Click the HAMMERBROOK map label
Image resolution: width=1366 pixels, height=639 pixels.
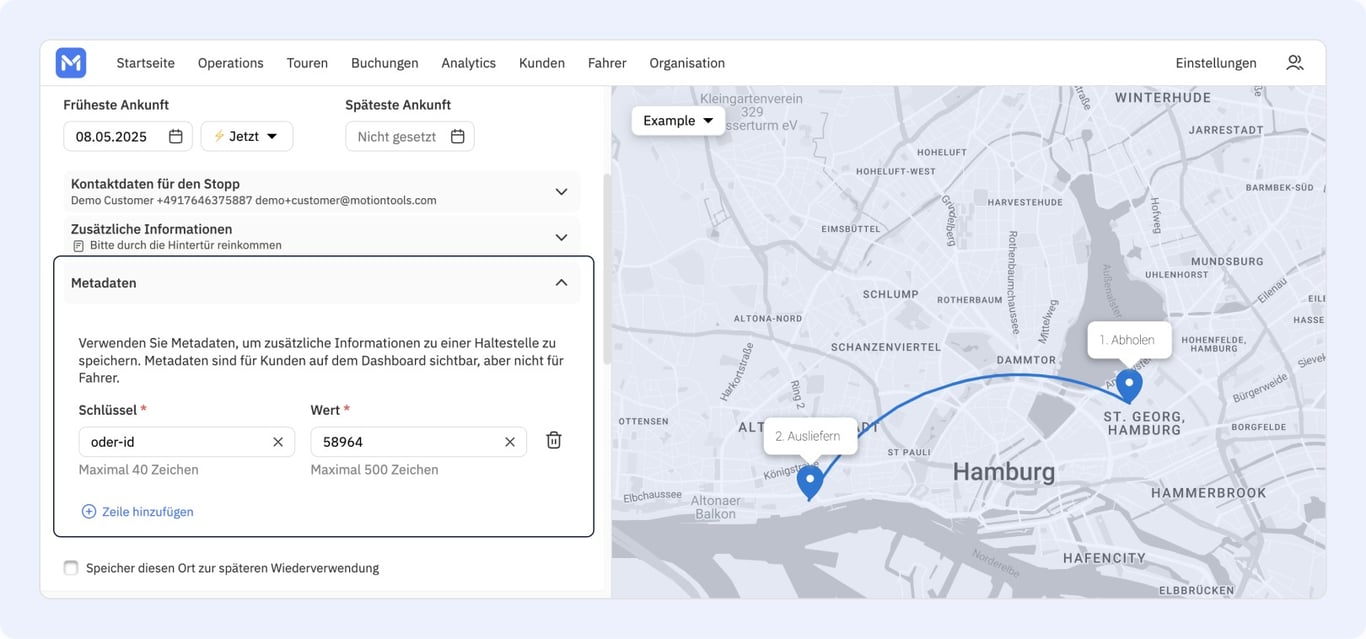point(1208,492)
